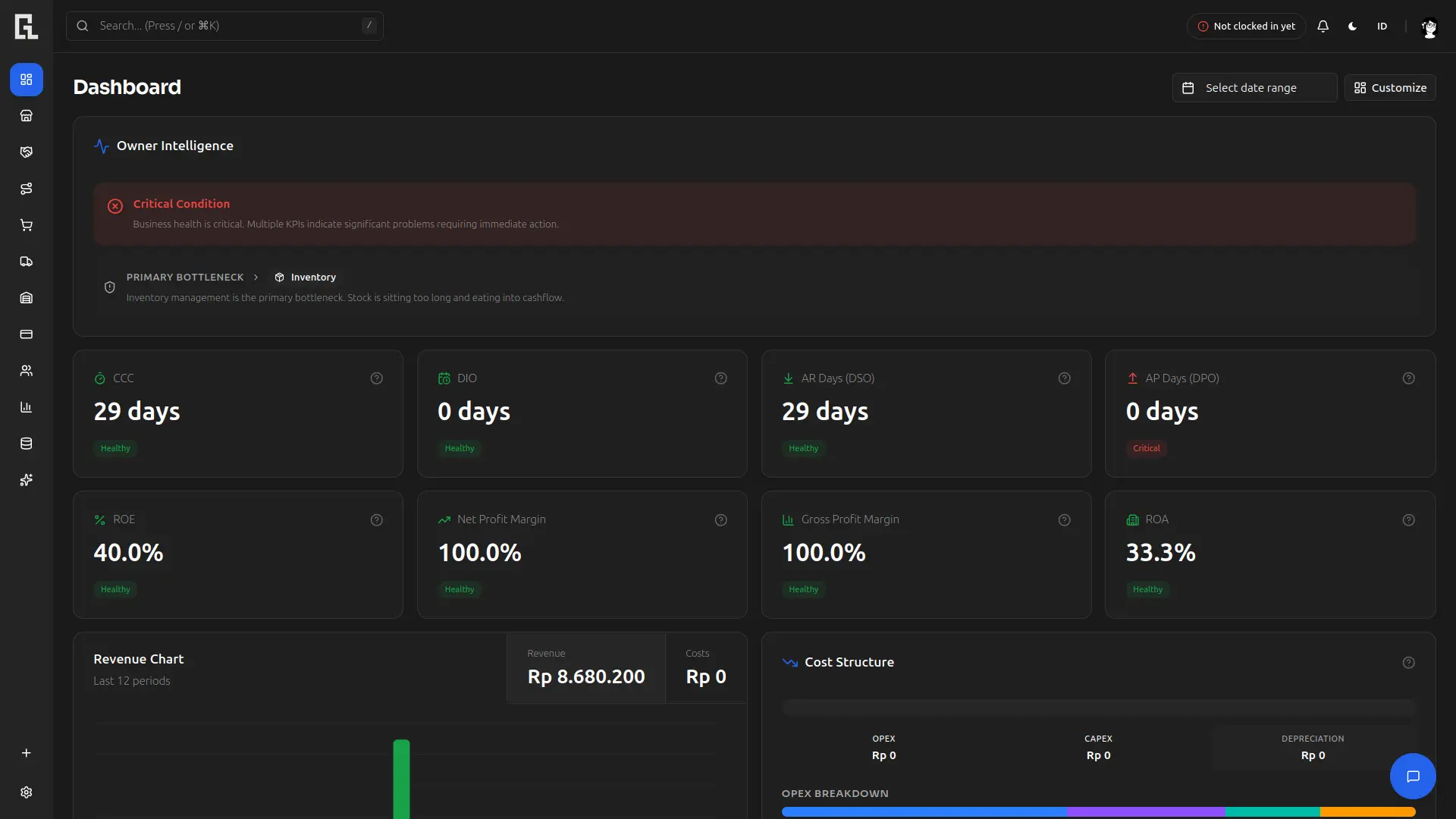Click the plus icon in the sidebar
This screenshot has width=1456, height=819.
point(27,753)
